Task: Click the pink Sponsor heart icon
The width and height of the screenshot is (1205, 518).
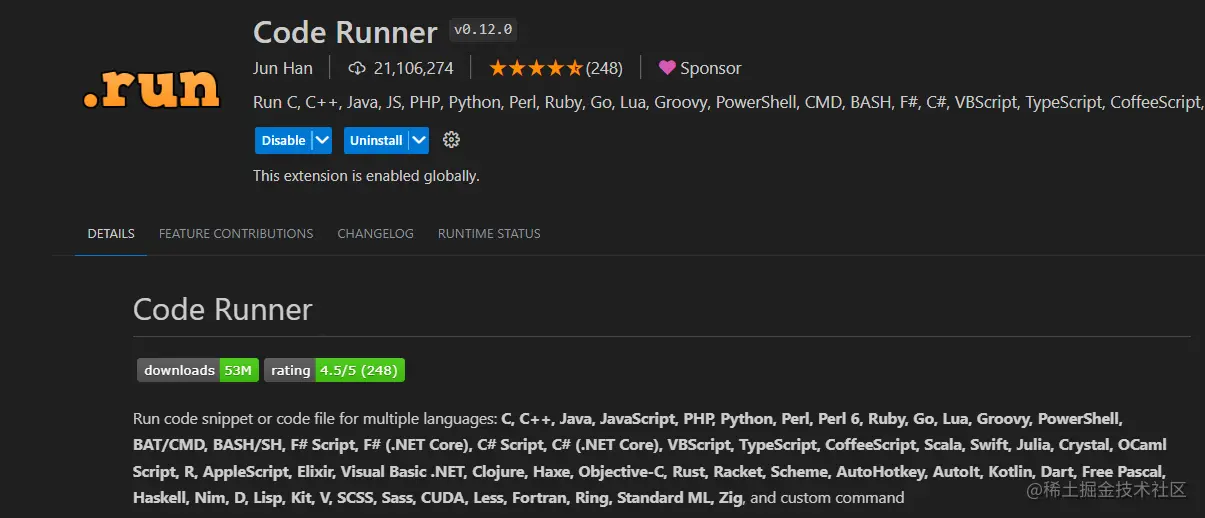Action: click(667, 68)
